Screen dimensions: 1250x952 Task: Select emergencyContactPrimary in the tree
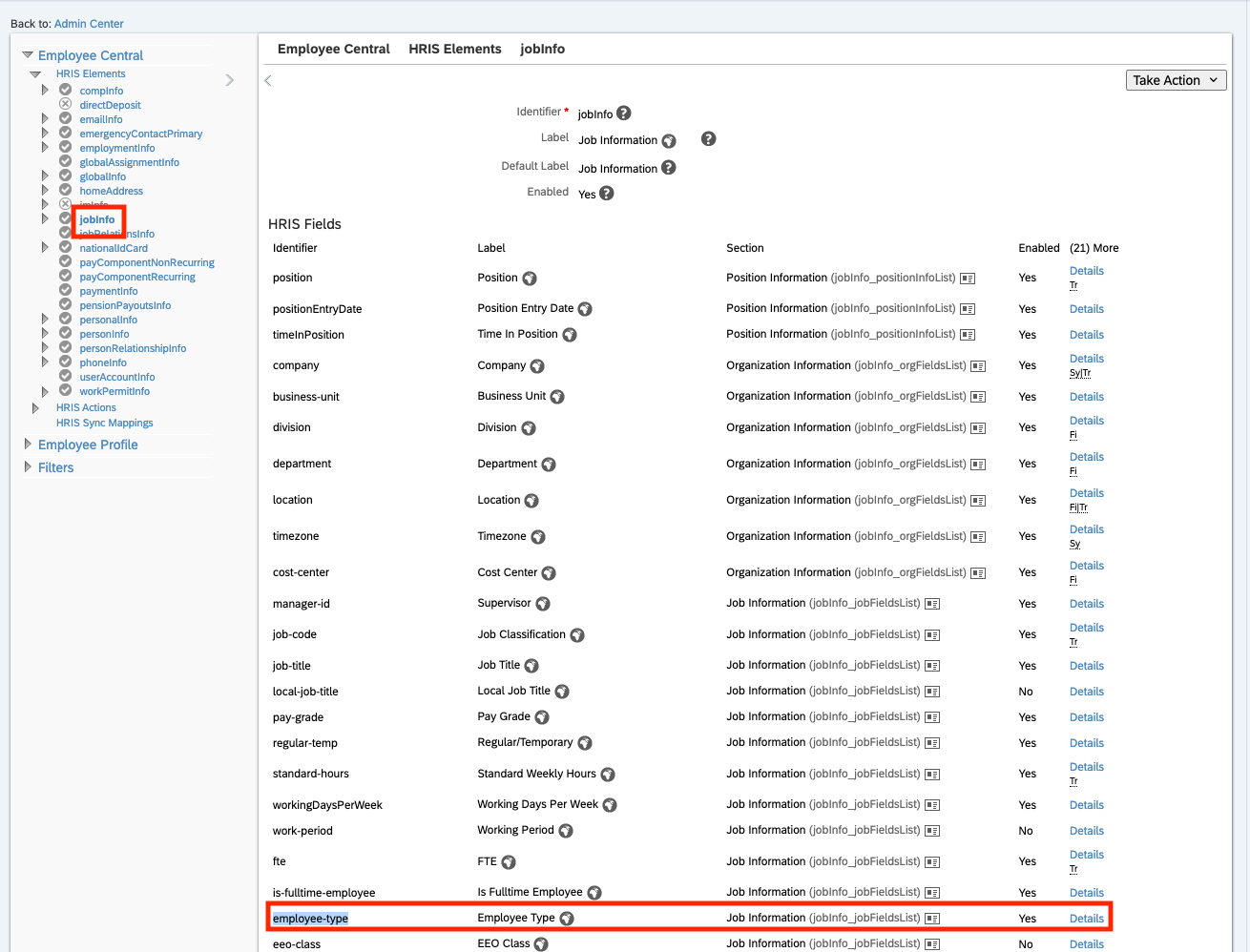coord(141,134)
